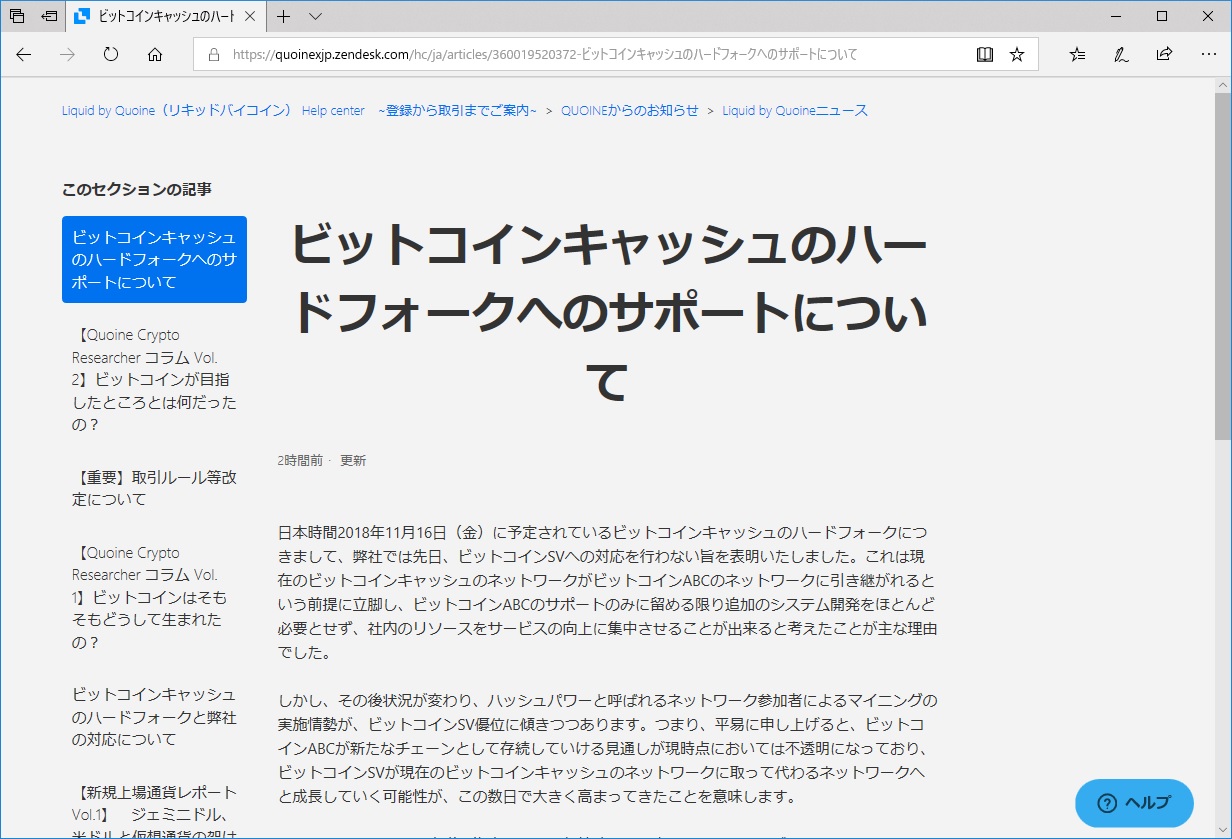Open the Reading view icon in address bar
The height and width of the screenshot is (839, 1232).
985,55
